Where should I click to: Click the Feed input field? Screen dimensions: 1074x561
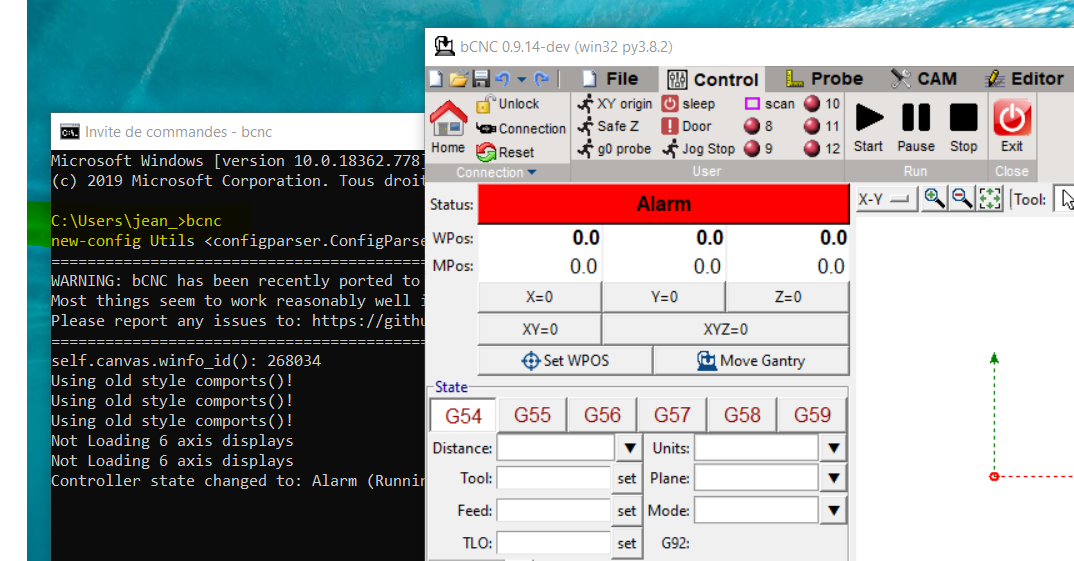click(553, 510)
